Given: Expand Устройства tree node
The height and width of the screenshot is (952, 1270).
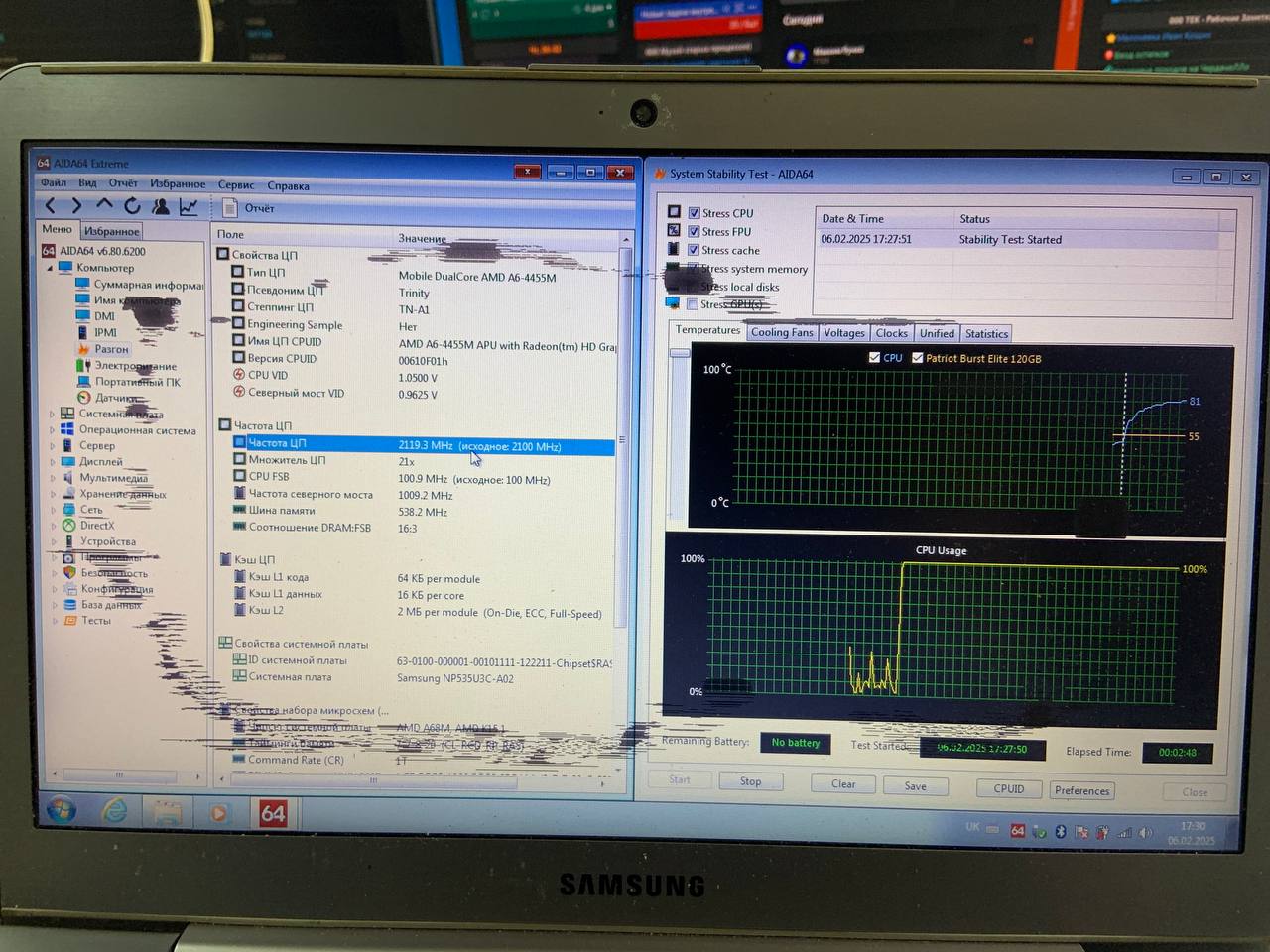Looking at the screenshot, I should click(54, 541).
